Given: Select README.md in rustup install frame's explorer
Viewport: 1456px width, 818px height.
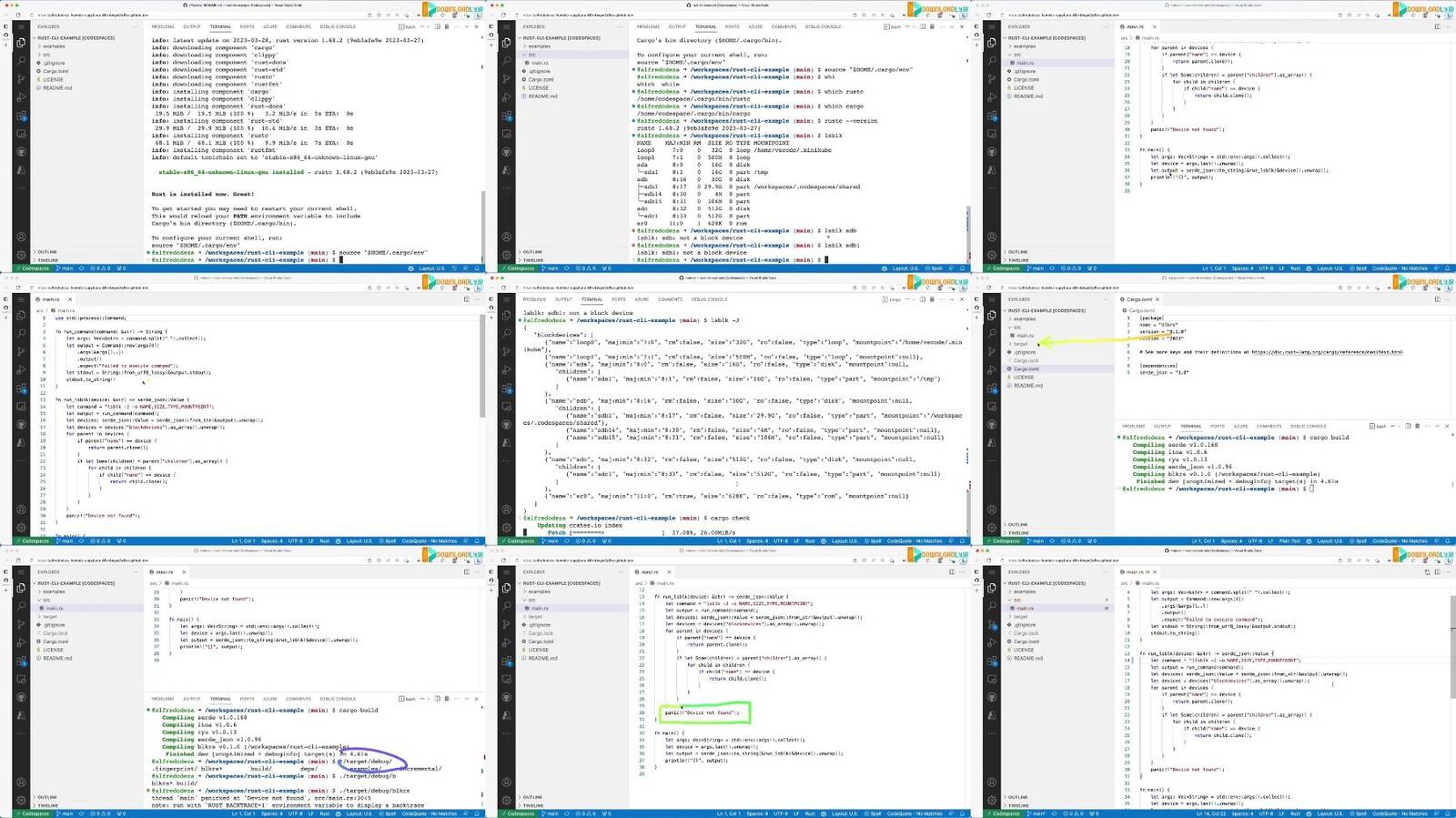Looking at the screenshot, I should pyautogui.click(x=56, y=88).
